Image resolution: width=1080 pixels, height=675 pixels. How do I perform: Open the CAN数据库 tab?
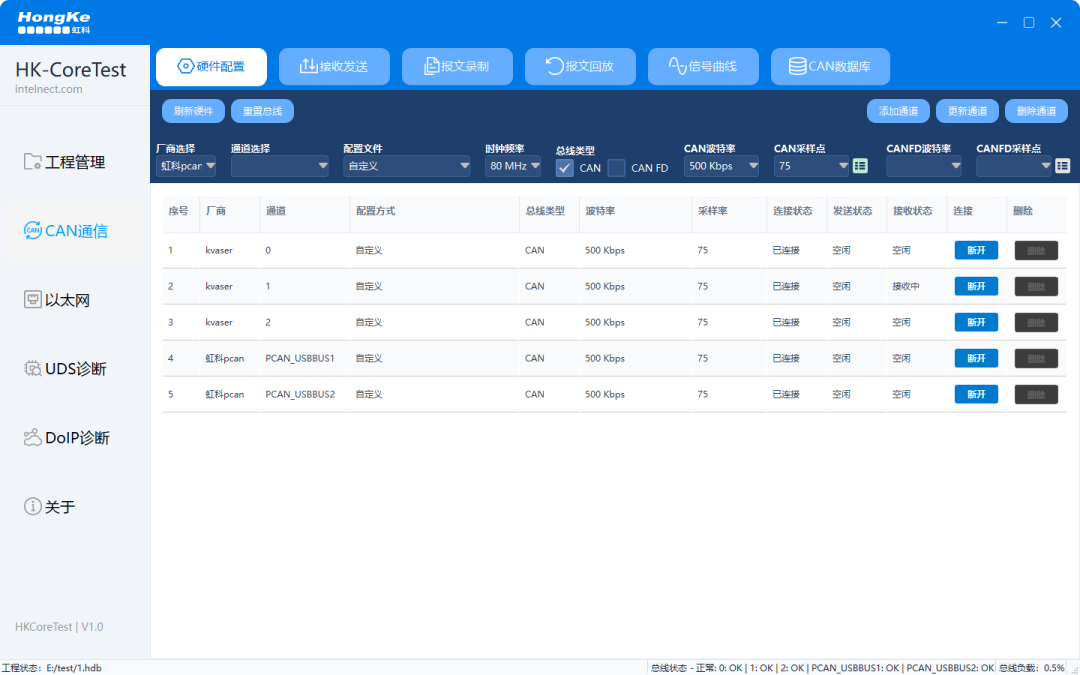tap(831, 67)
